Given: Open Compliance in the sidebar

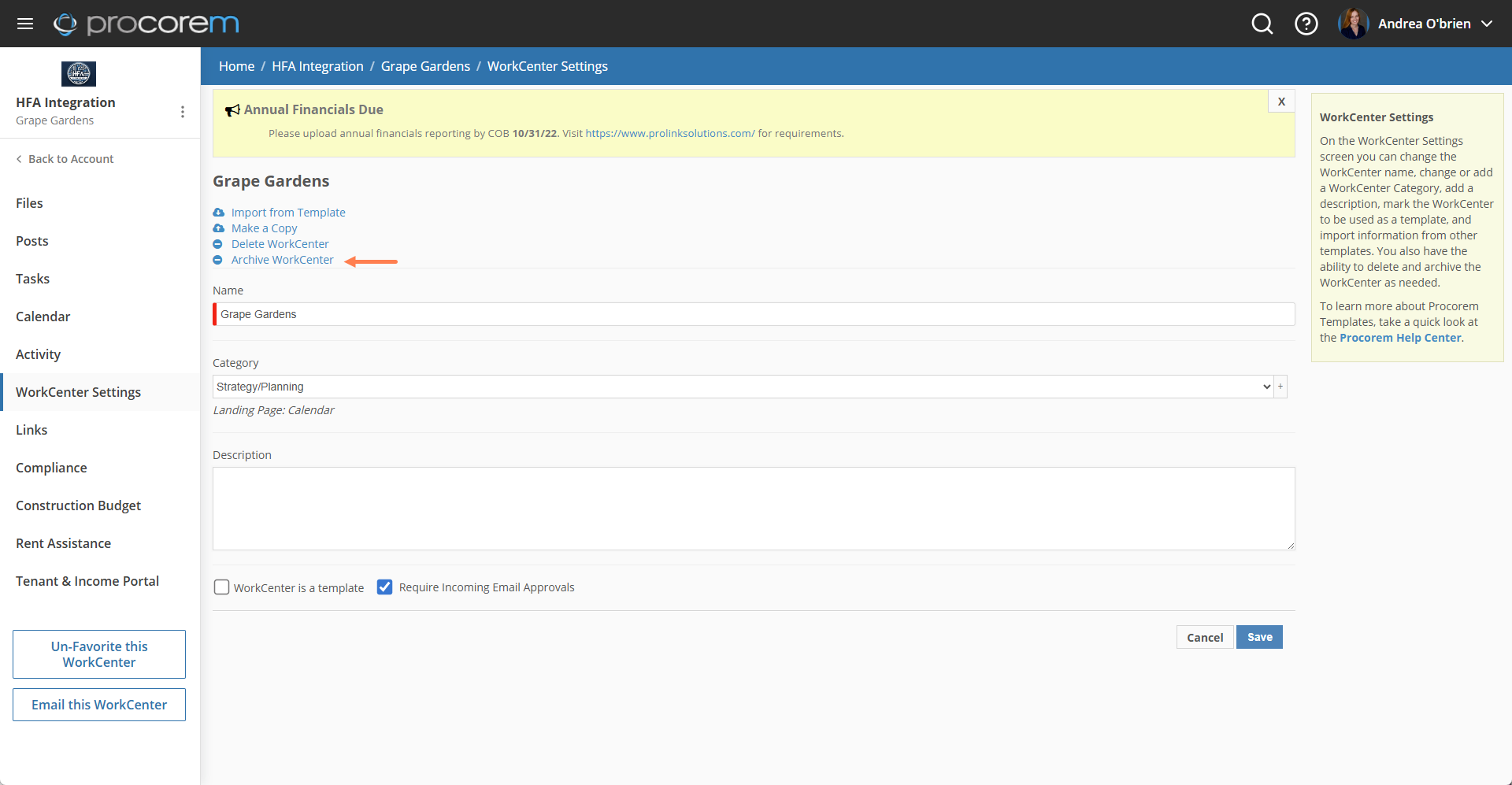Looking at the screenshot, I should point(100,468).
